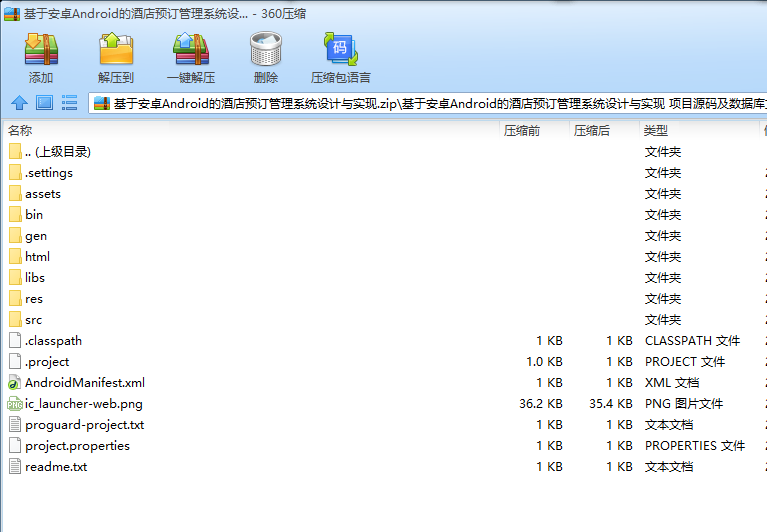767x532 pixels.
Task: Select the html folder icon
Action: pyautogui.click(x=15, y=257)
